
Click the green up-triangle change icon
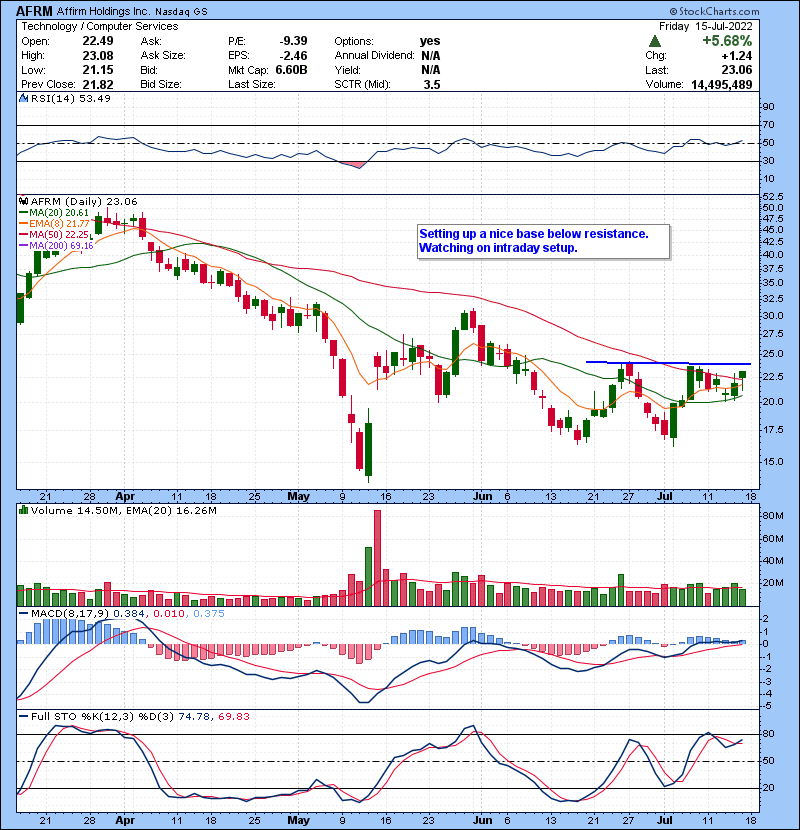pyautogui.click(x=655, y=41)
